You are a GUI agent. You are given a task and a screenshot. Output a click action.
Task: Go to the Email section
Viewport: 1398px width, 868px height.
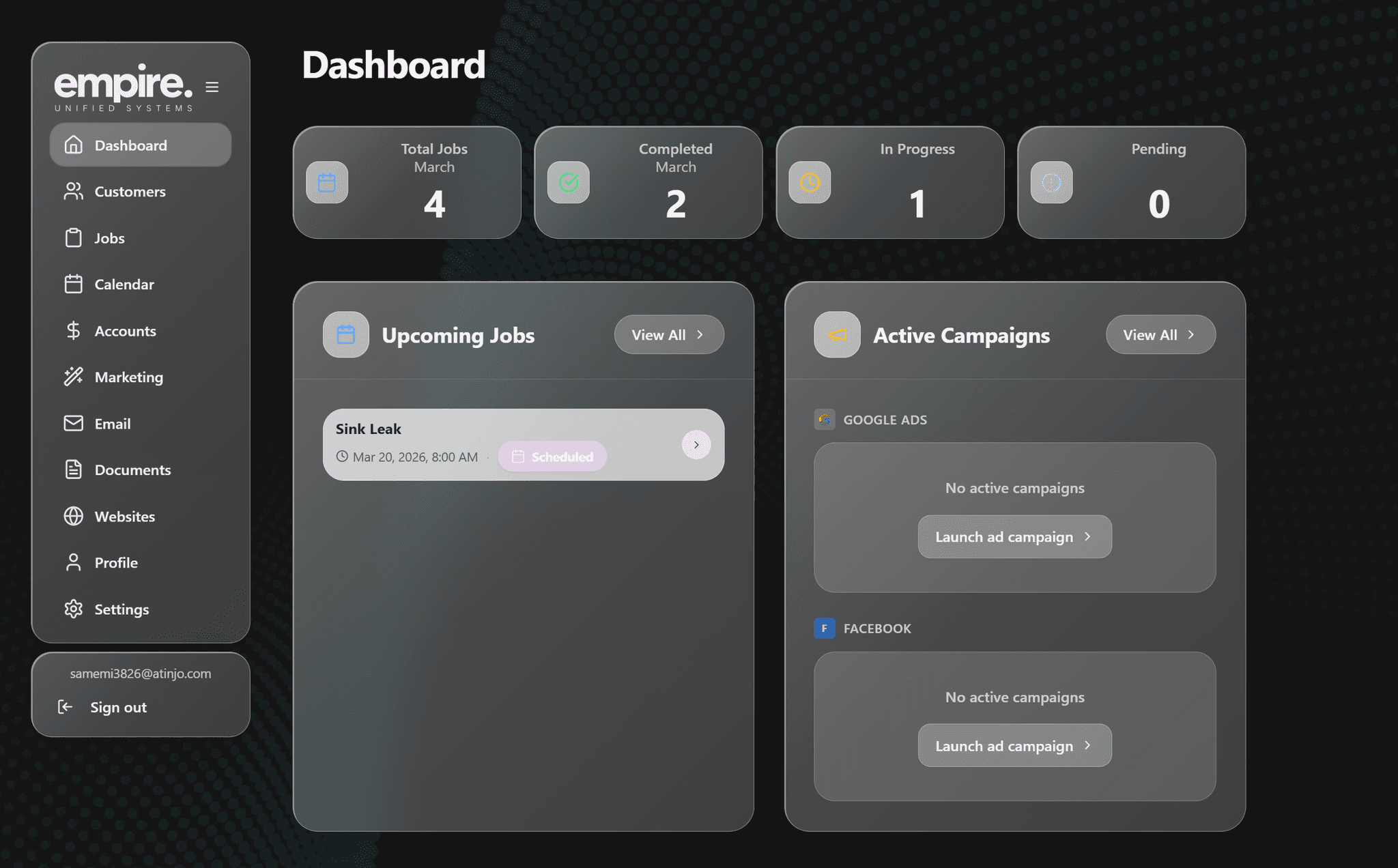click(141, 423)
